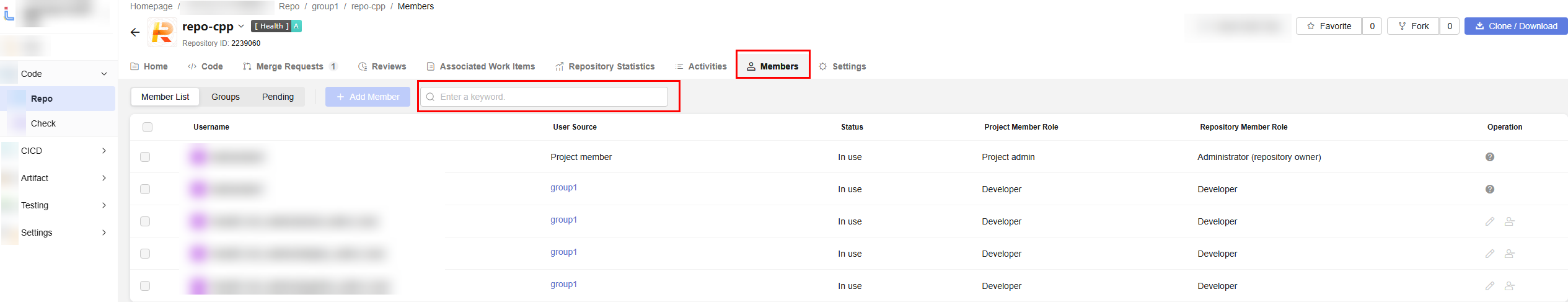Tick the checkbox in the last member row
Viewport: 1568px width, 302px height.
145,286
